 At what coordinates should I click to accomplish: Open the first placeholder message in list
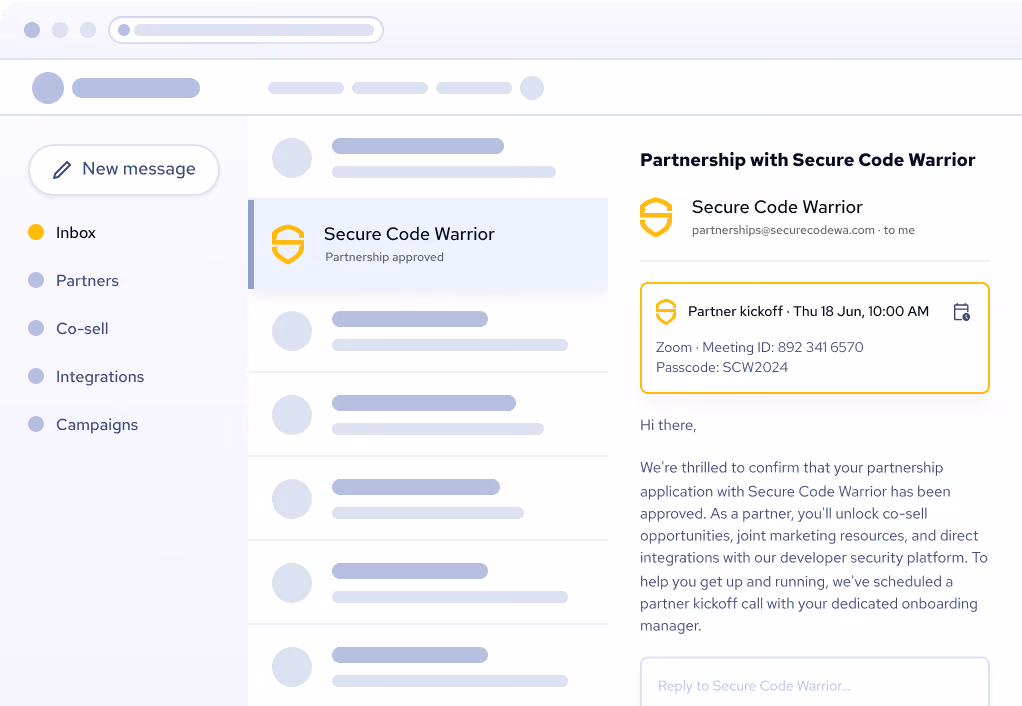point(428,158)
